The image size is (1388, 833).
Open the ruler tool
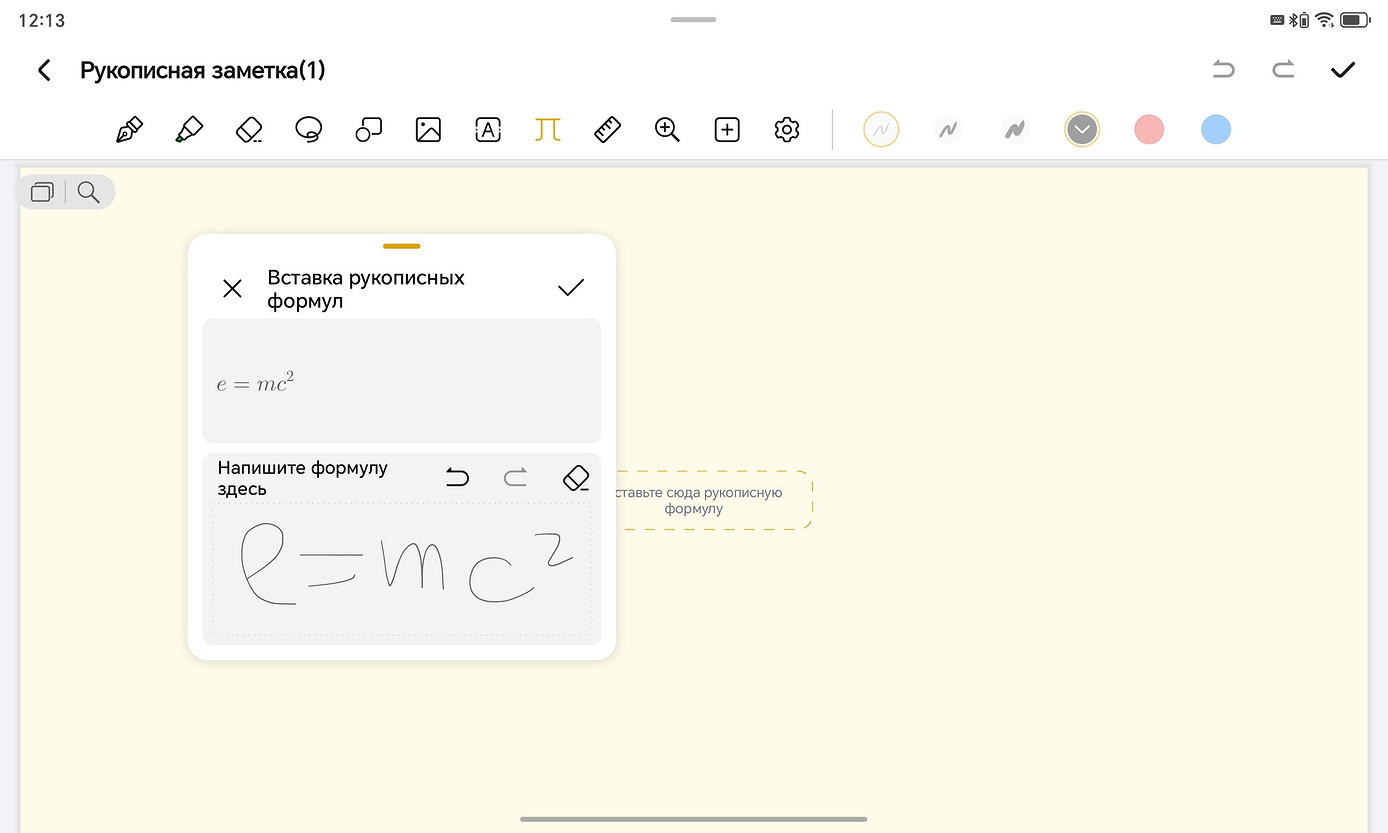607,130
